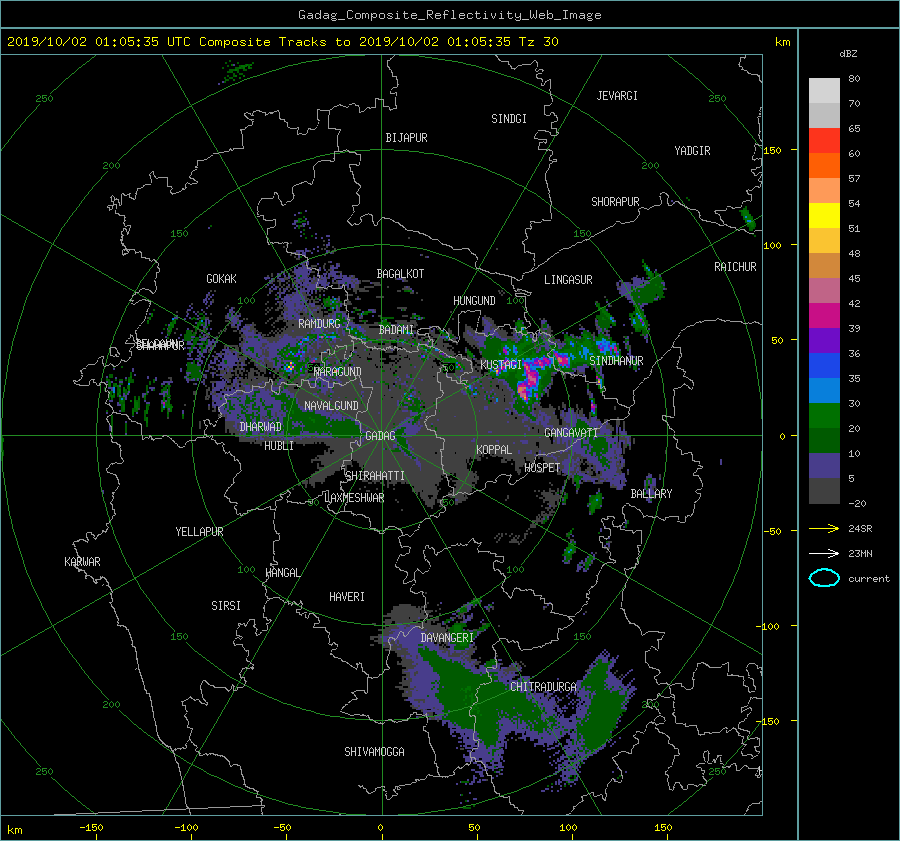Click the CHITRADURGA city label
This screenshot has height=841, width=900.
click(543, 687)
